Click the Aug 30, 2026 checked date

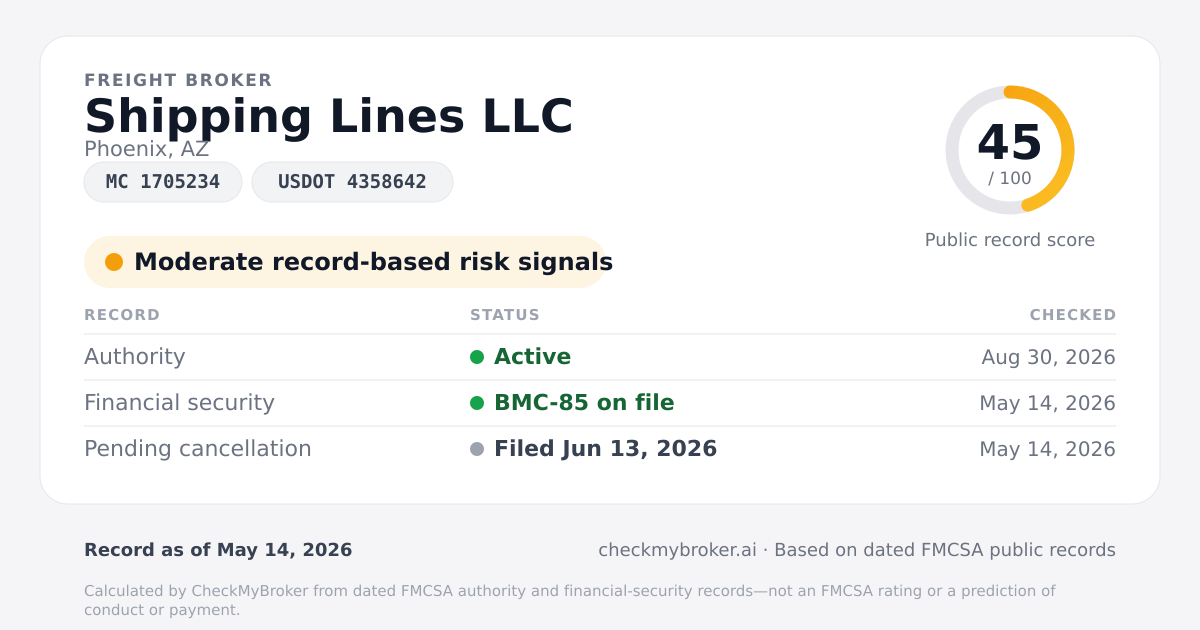(1048, 357)
